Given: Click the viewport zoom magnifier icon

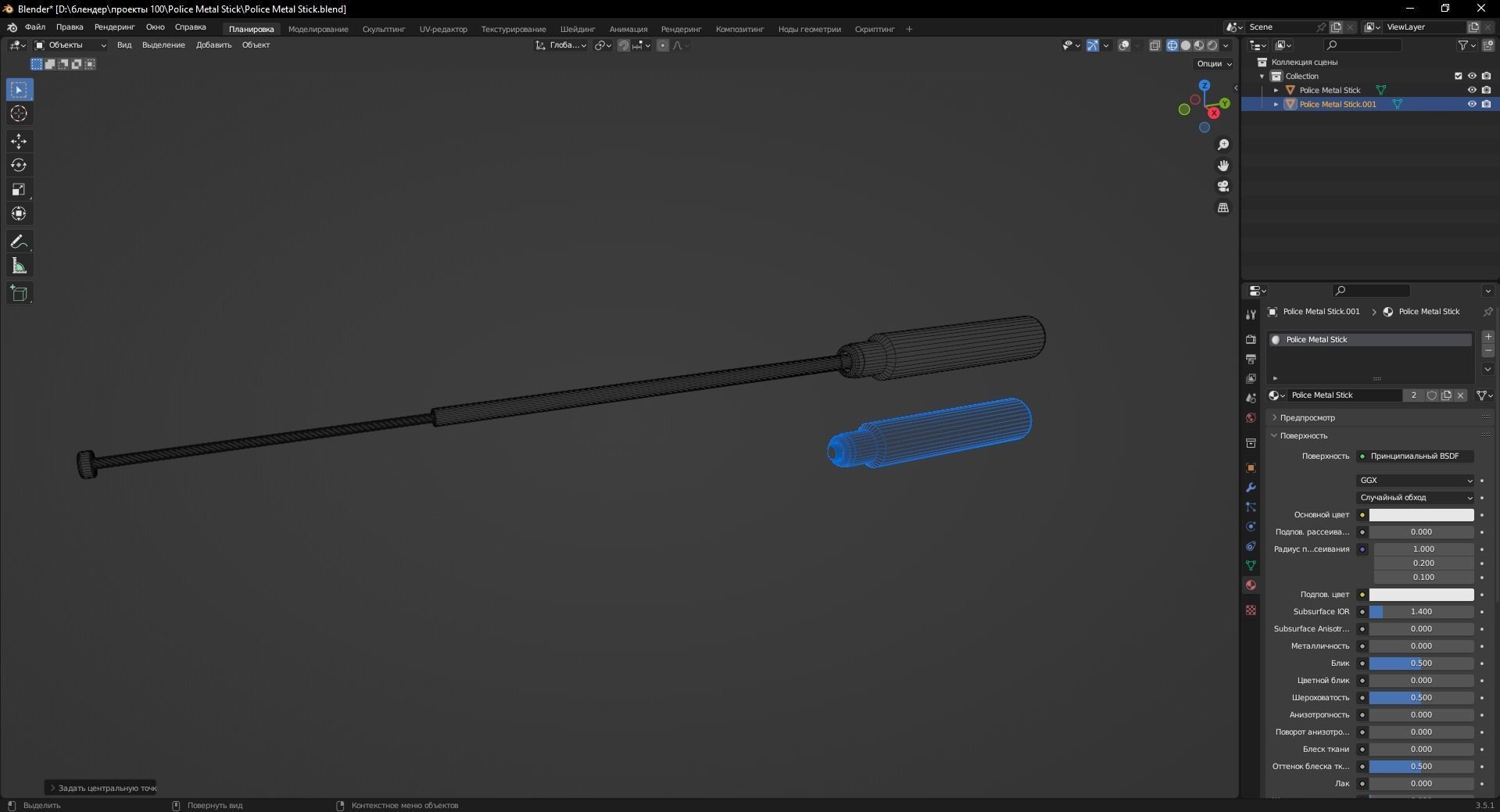Looking at the screenshot, I should coord(1223,145).
